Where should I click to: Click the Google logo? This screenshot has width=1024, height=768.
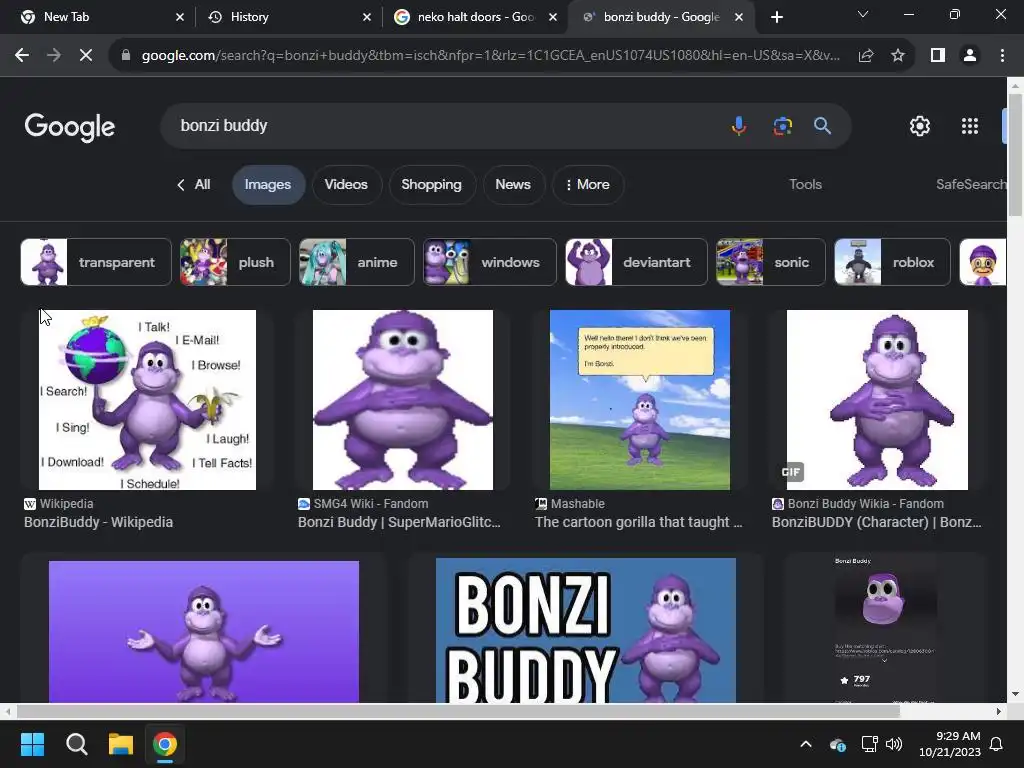[x=70, y=127]
